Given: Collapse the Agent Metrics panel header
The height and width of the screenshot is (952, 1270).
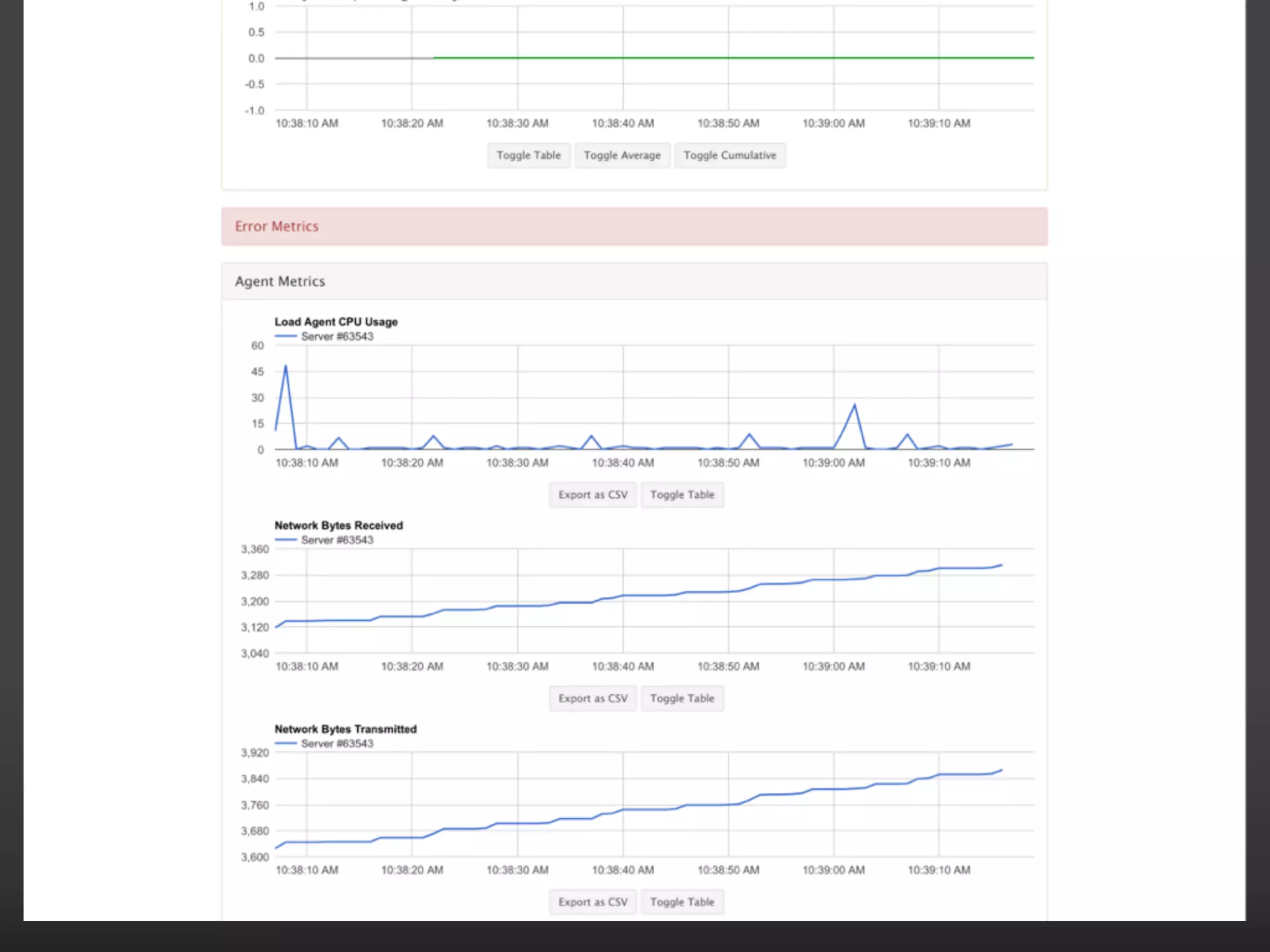Looking at the screenshot, I should coord(280,281).
